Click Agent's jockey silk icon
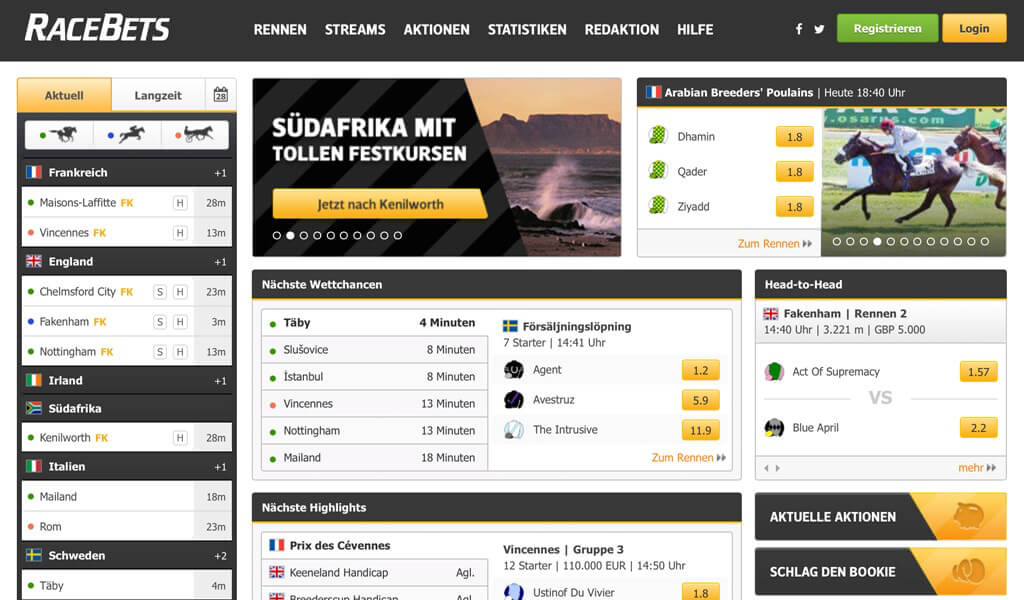 (x=514, y=370)
